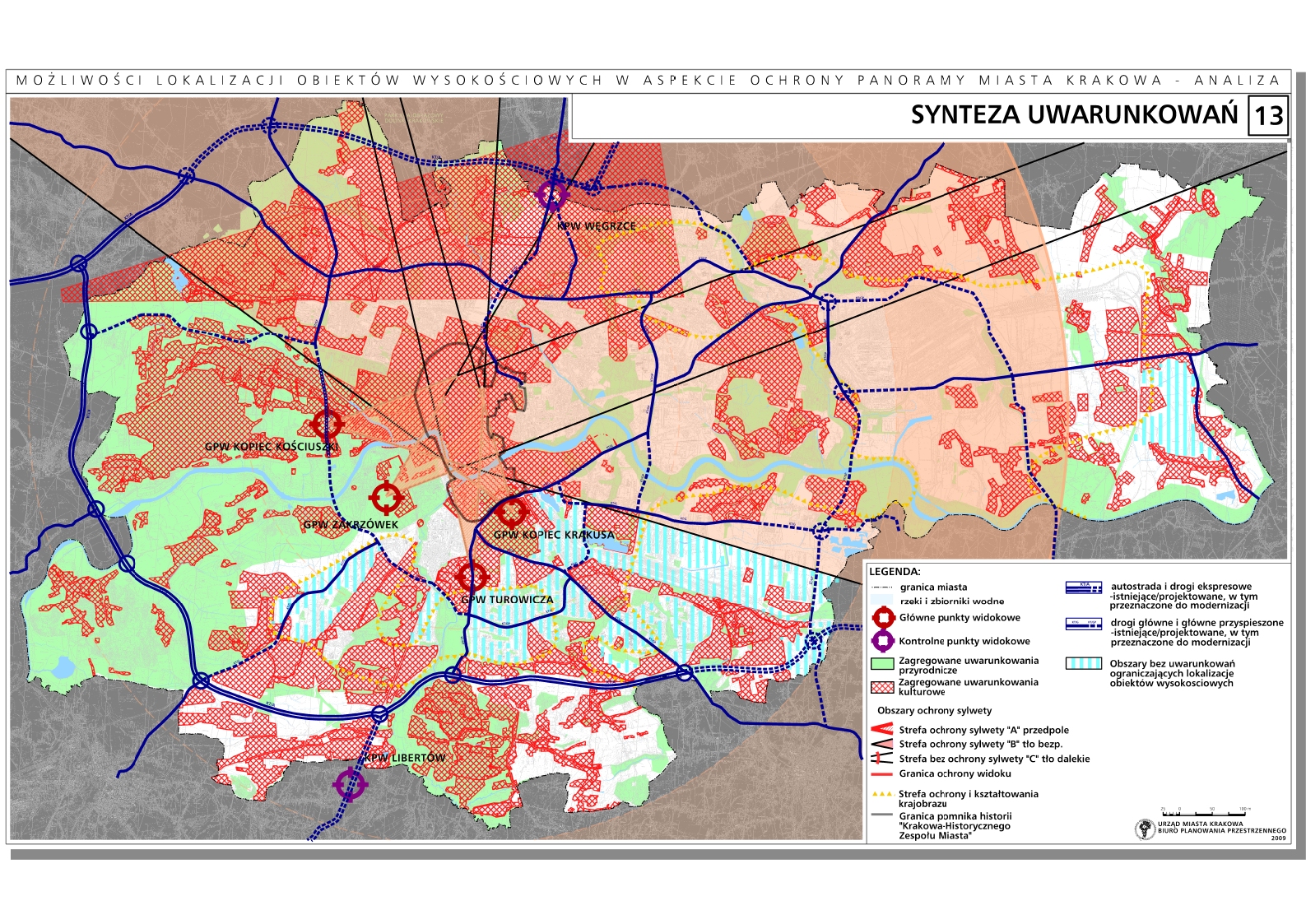Screen dimensions: 1306x924
Task: Click the drogi główne legend road symbol
Action: click(x=1083, y=624)
